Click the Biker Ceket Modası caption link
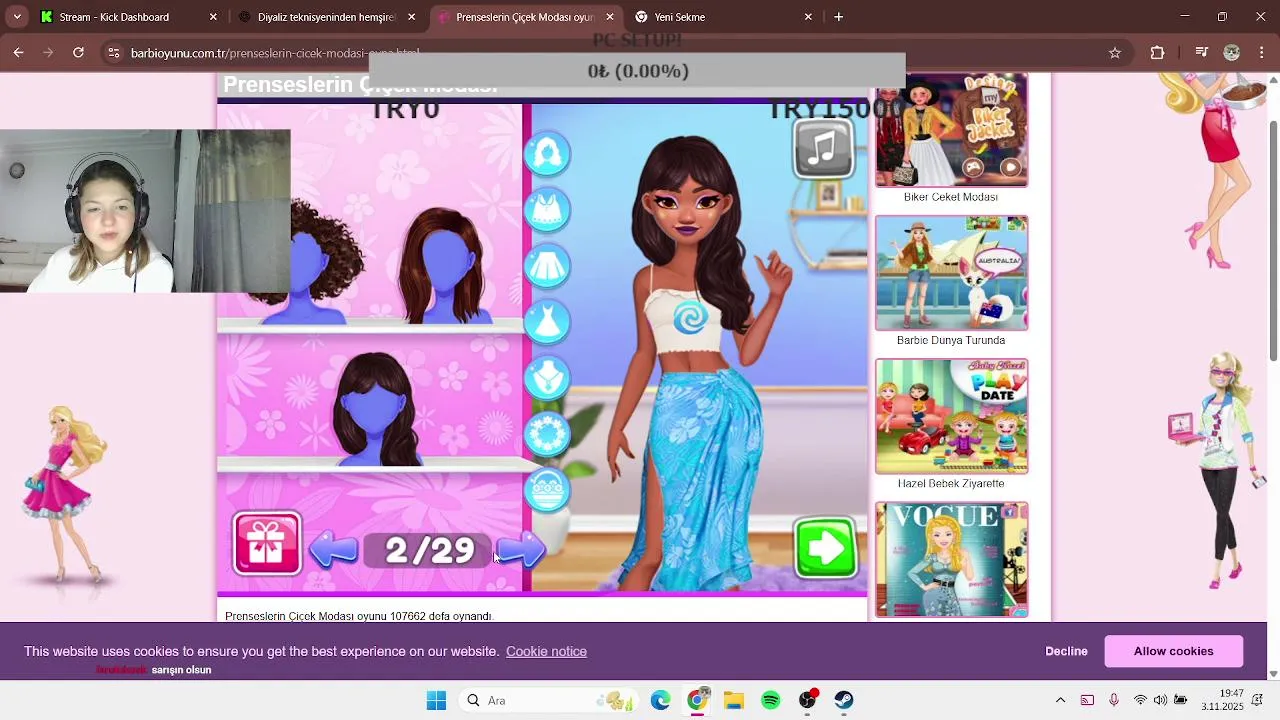Viewport: 1280px width, 720px height. pyautogui.click(x=951, y=197)
